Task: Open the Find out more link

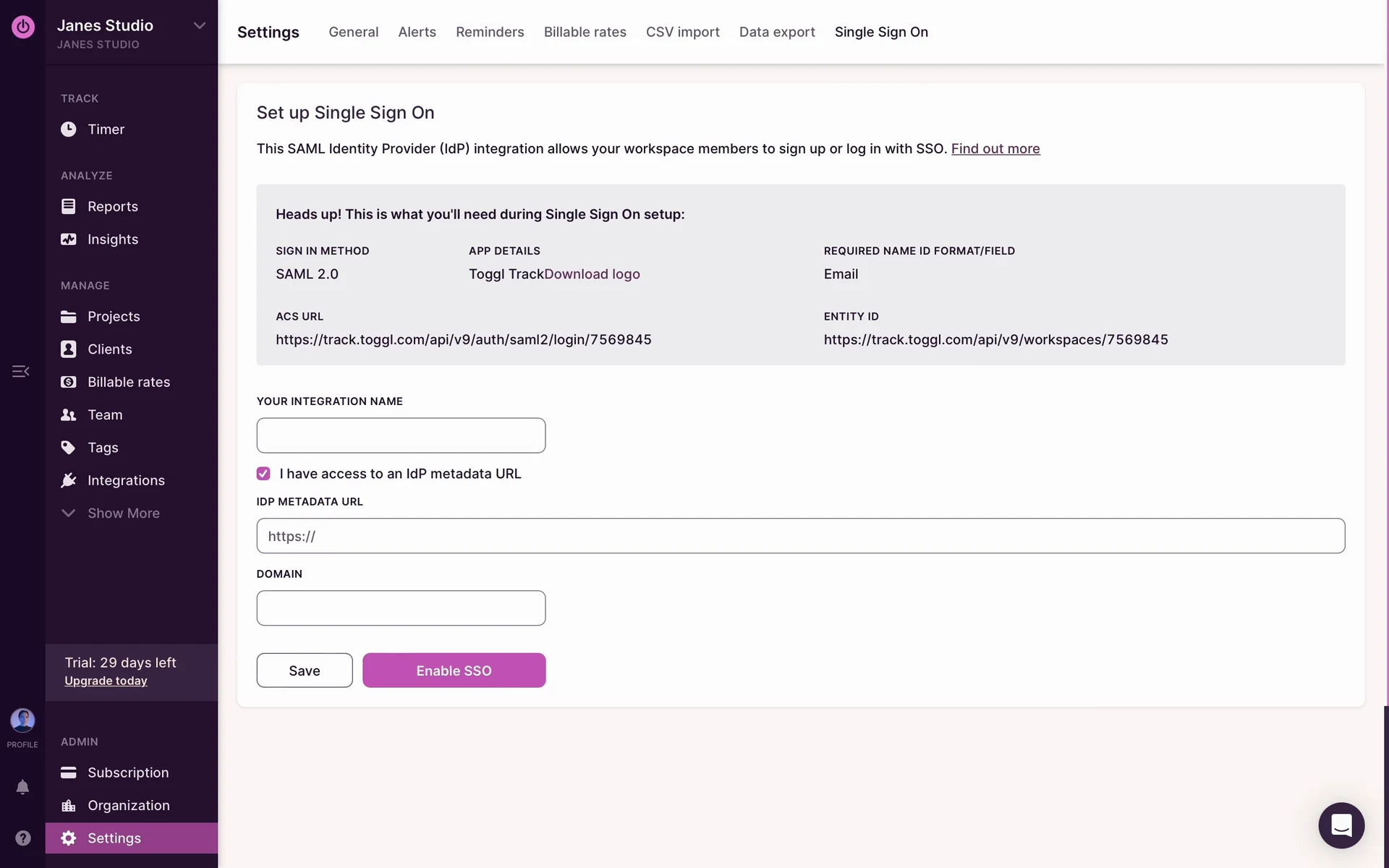Action: 995,148
